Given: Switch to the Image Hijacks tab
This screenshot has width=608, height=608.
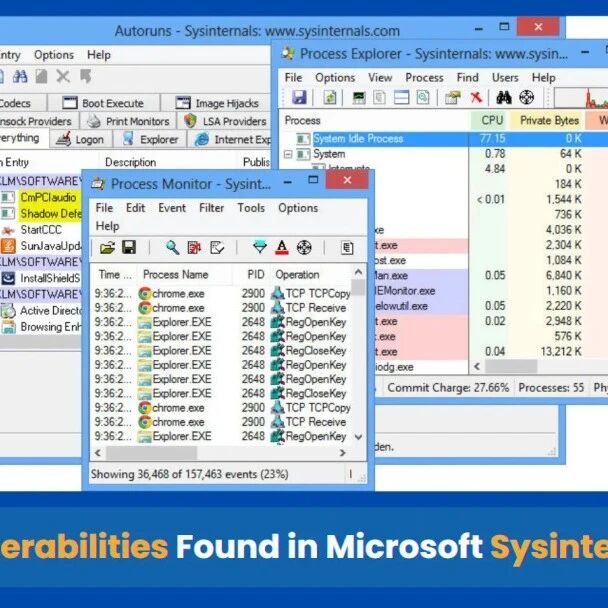Looking at the screenshot, I should pyautogui.click(x=216, y=103).
